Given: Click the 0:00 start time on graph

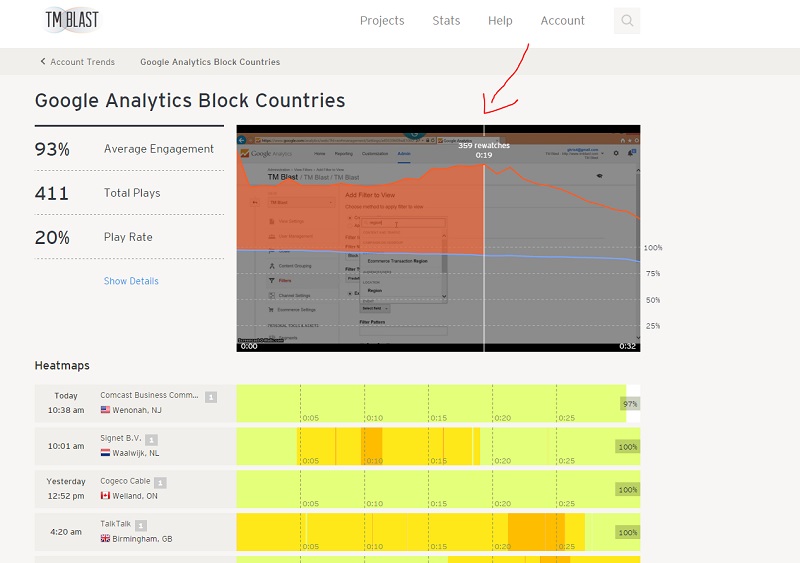Looking at the screenshot, I should click(x=249, y=346).
